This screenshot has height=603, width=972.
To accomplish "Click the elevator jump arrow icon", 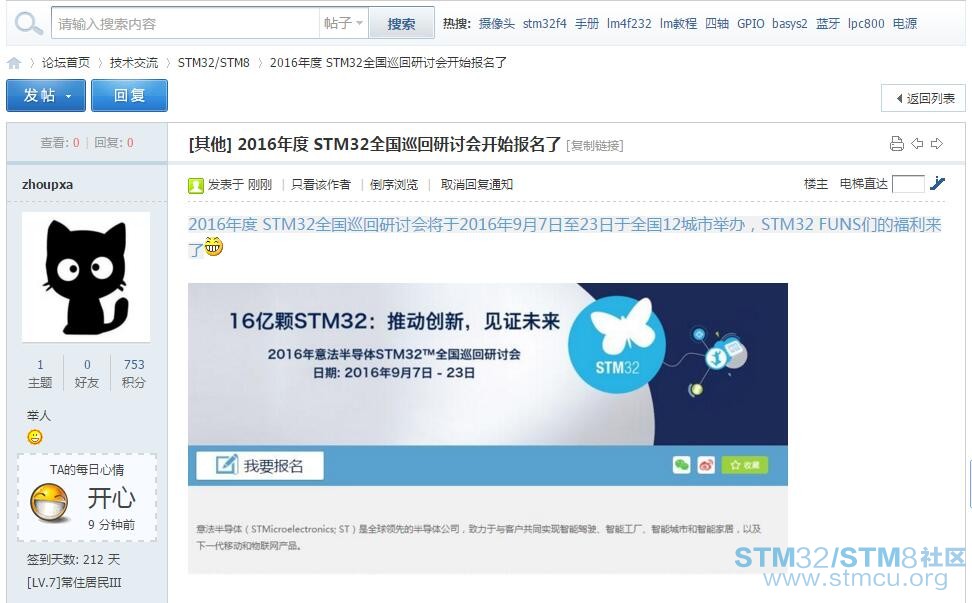I will (x=937, y=183).
